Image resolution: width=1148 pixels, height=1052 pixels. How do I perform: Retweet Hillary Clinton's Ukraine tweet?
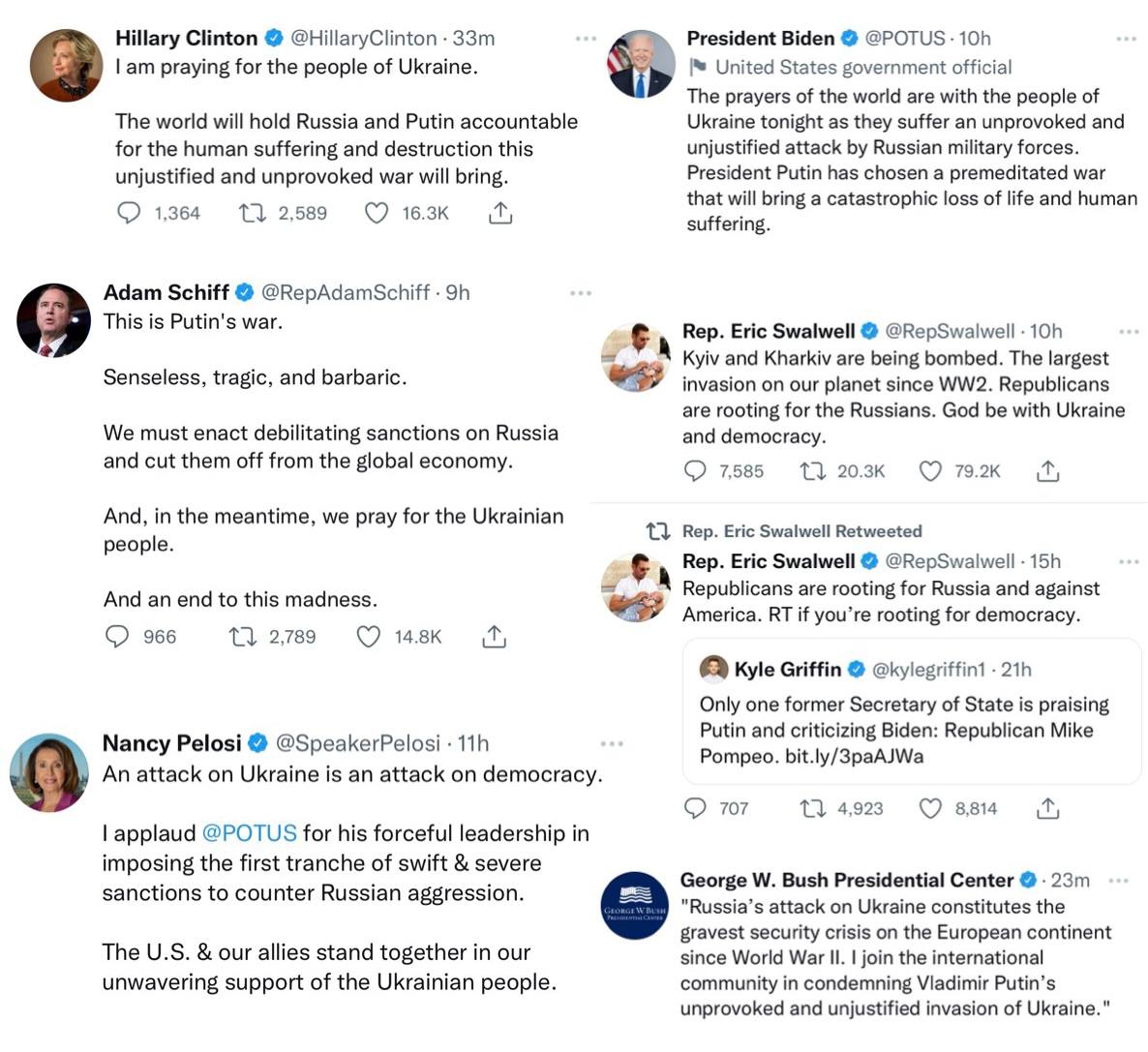(253, 213)
